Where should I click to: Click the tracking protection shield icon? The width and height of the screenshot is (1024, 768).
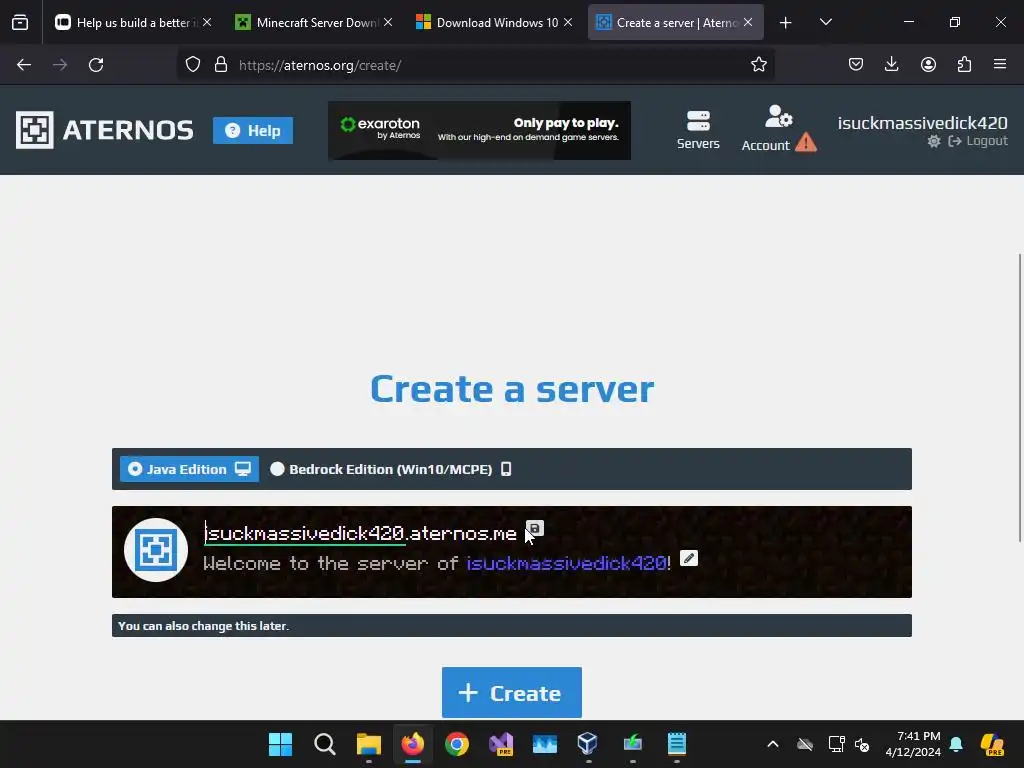(x=193, y=65)
